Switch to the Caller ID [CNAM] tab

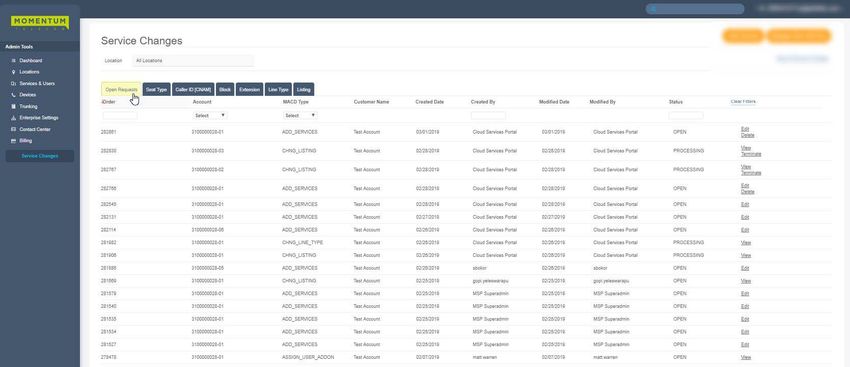click(194, 89)
